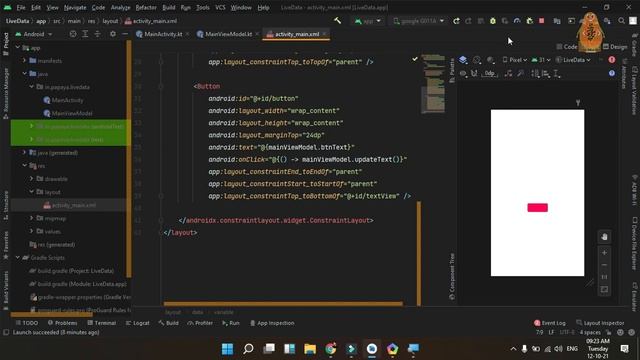Open the LiveData theme dropdown
Screen dimensions: 640x360
click(573, 60)
